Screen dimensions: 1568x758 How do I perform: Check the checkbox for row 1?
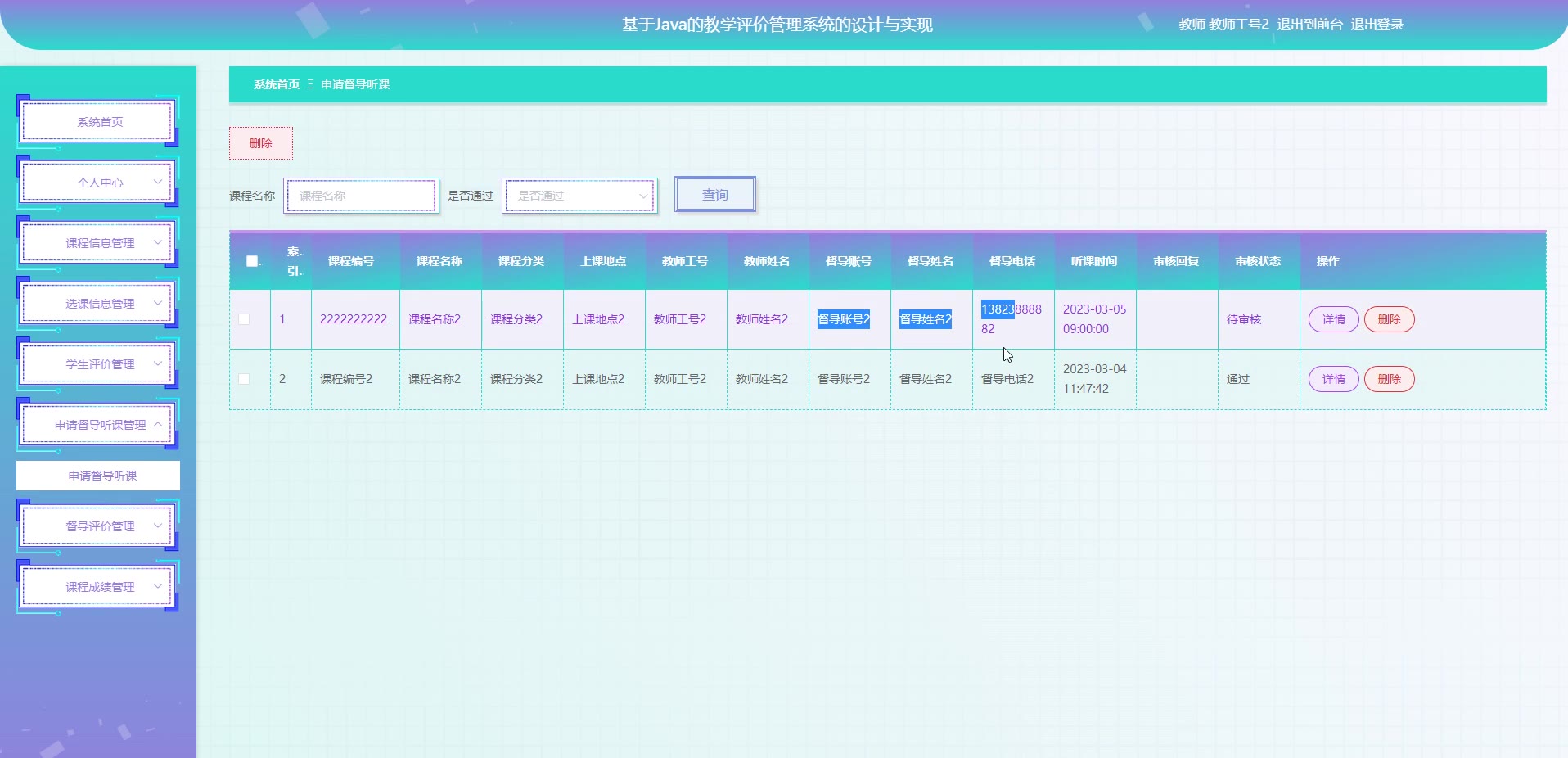tap(244, 319)
